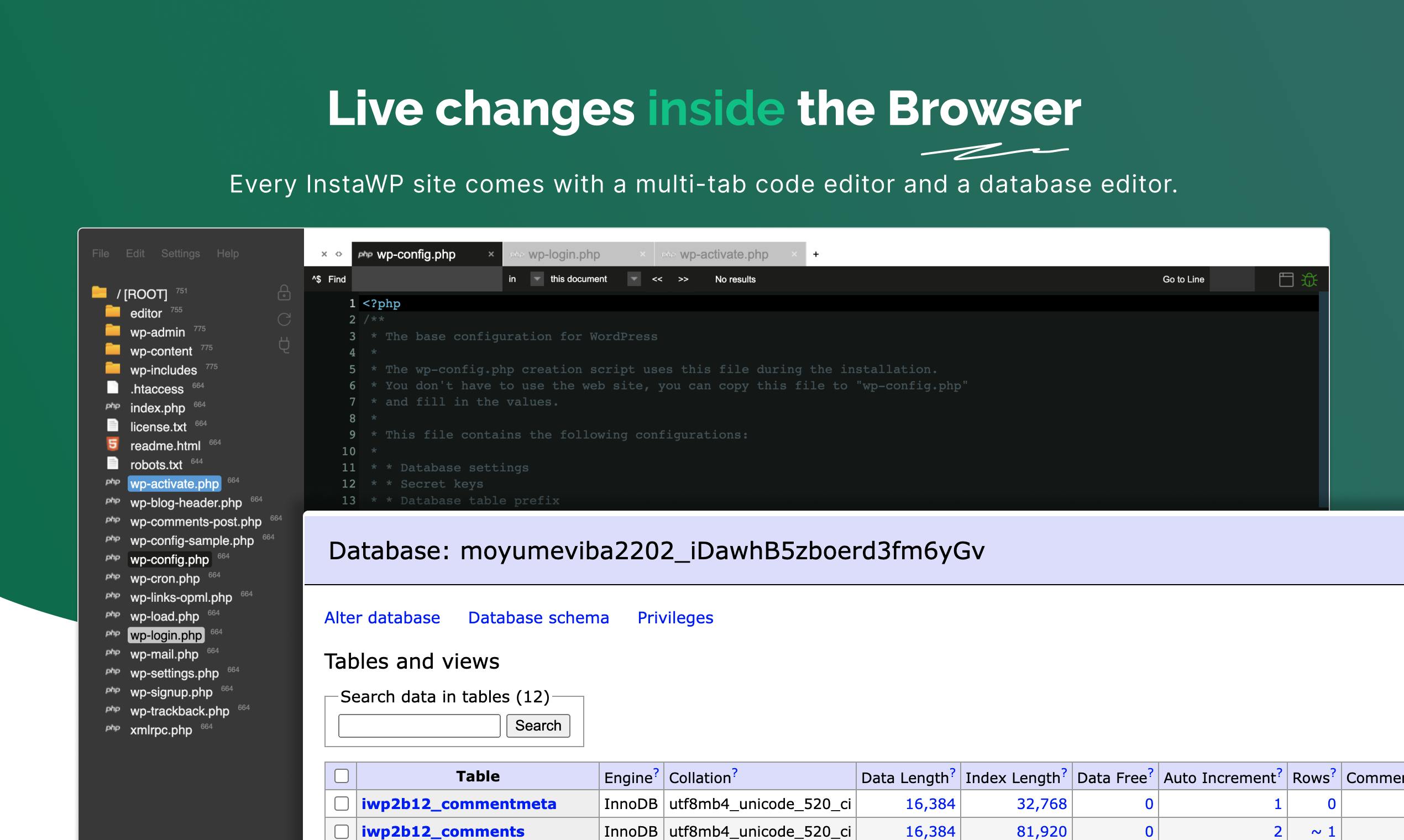Open the 'this document' scope dropdown arrow
Viewport: 1404px width, 840px height.
coord(634,279)
